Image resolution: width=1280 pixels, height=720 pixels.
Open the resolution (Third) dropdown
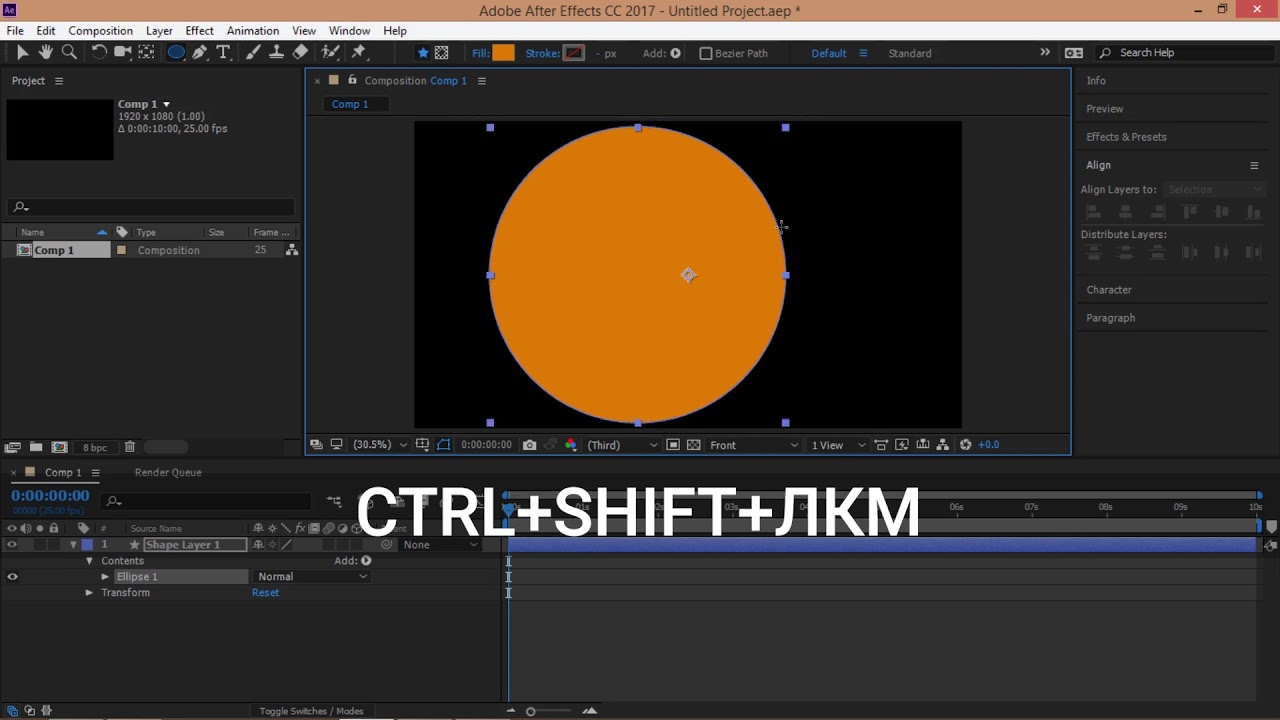pos(622,445)
